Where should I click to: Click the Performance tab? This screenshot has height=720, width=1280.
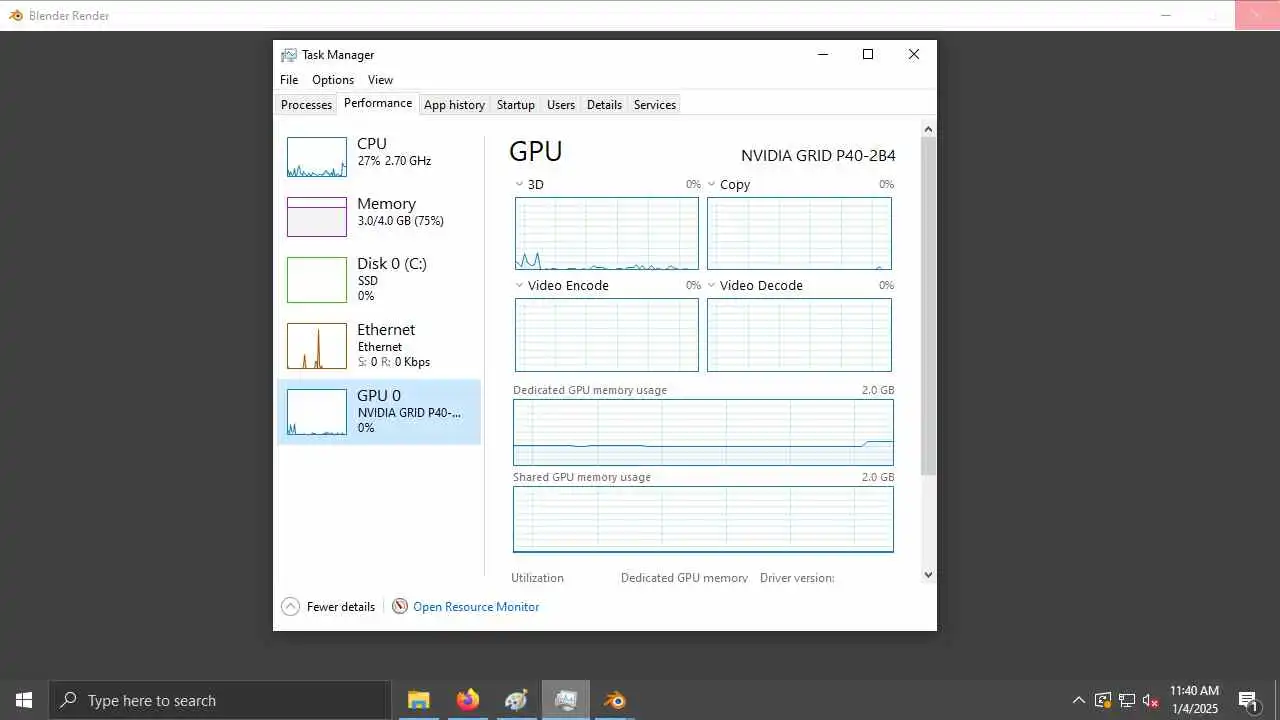tap(378, 103)
